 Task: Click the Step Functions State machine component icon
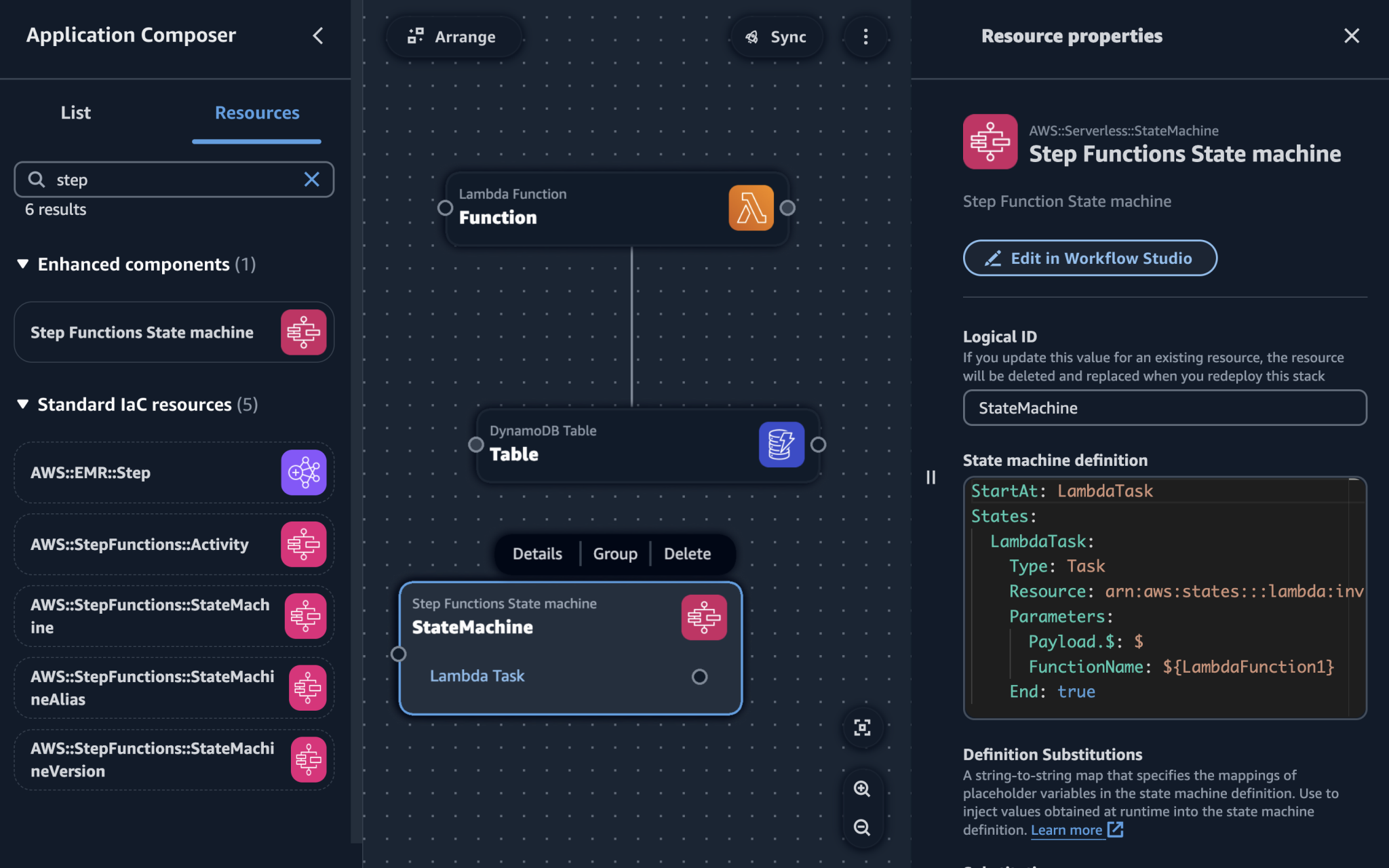303,332
